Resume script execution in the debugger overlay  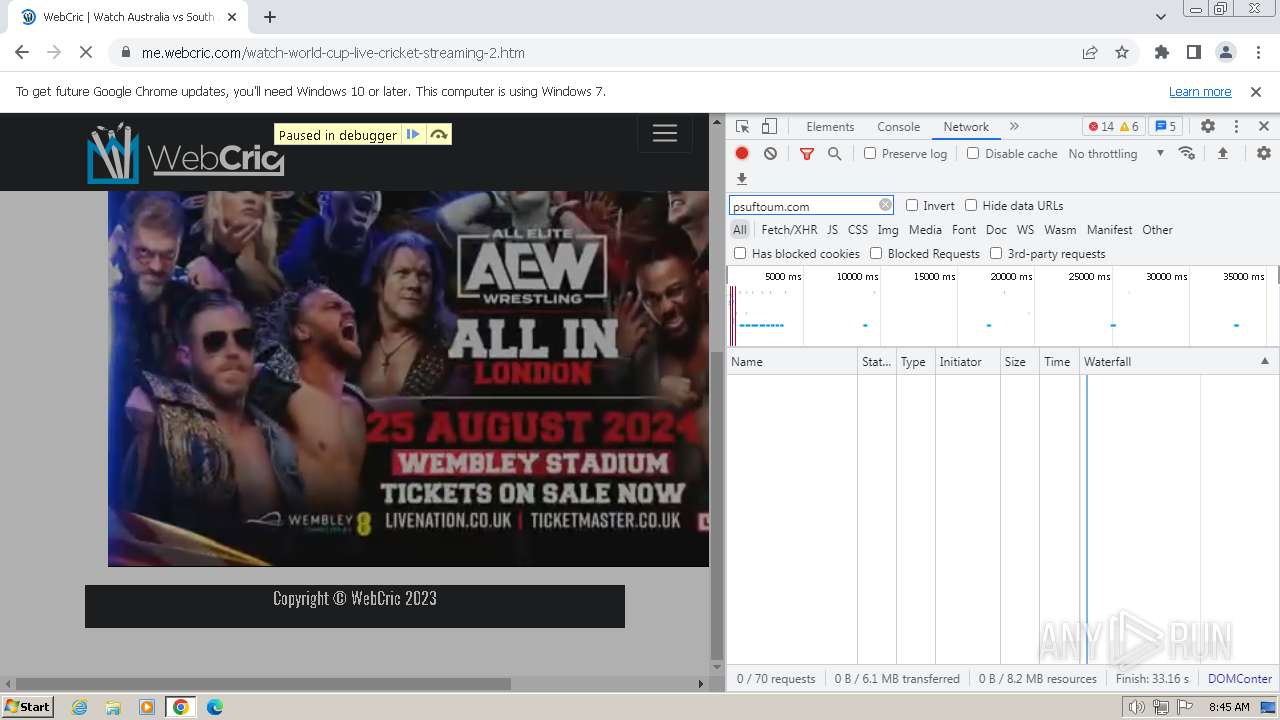[x=413, y=134]
